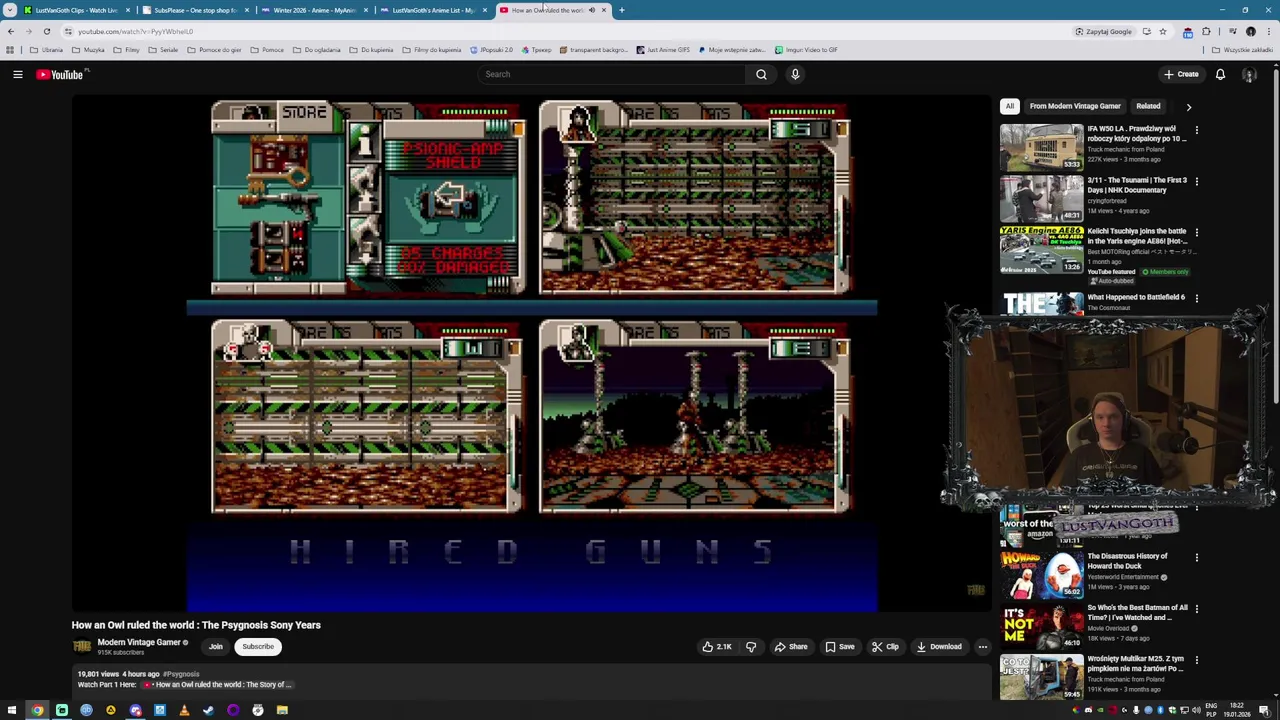Open Best Batman of All Time thumbnail

click(1041, 626)
